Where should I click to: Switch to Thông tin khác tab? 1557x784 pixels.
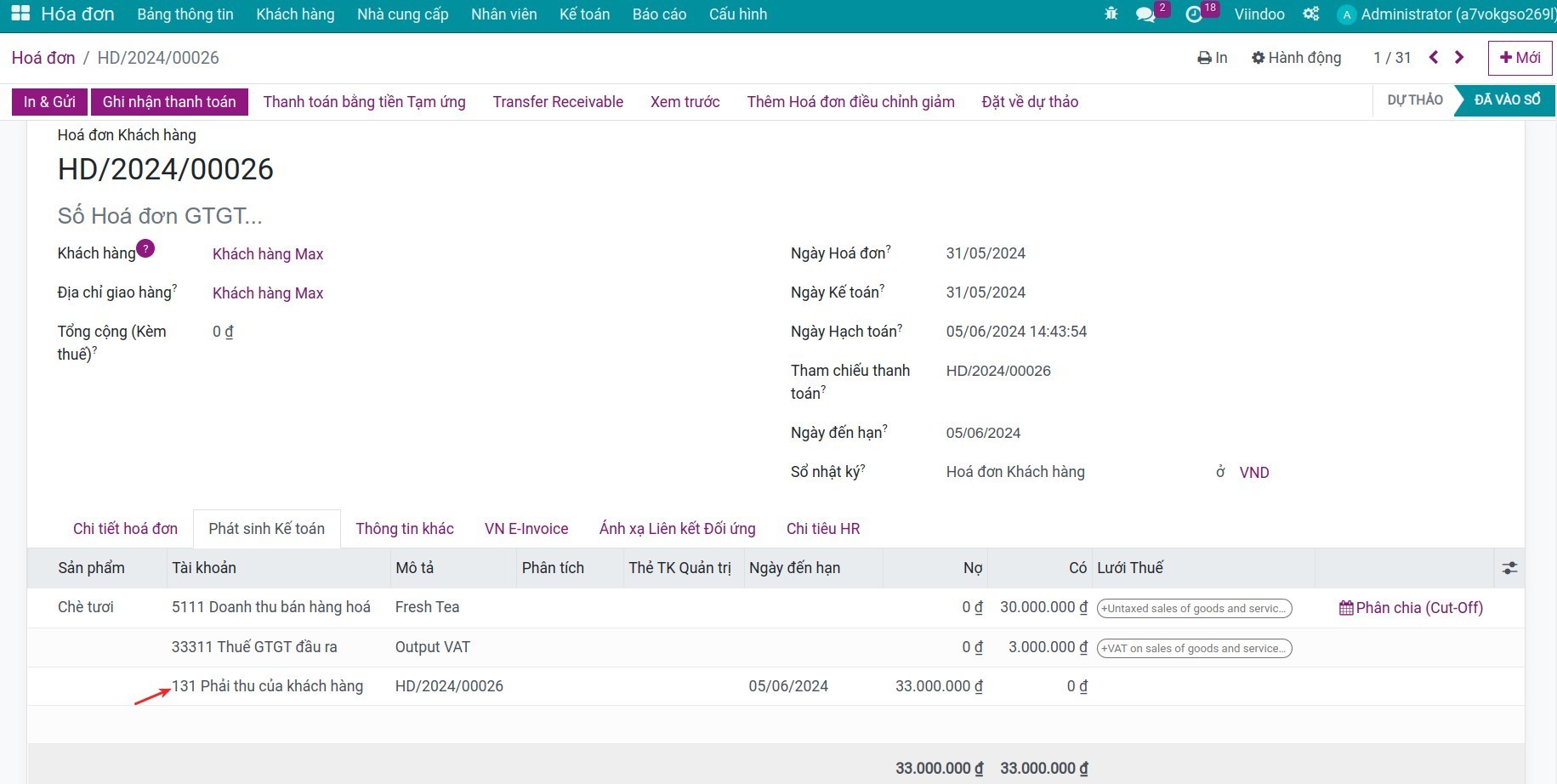[405, 529]
